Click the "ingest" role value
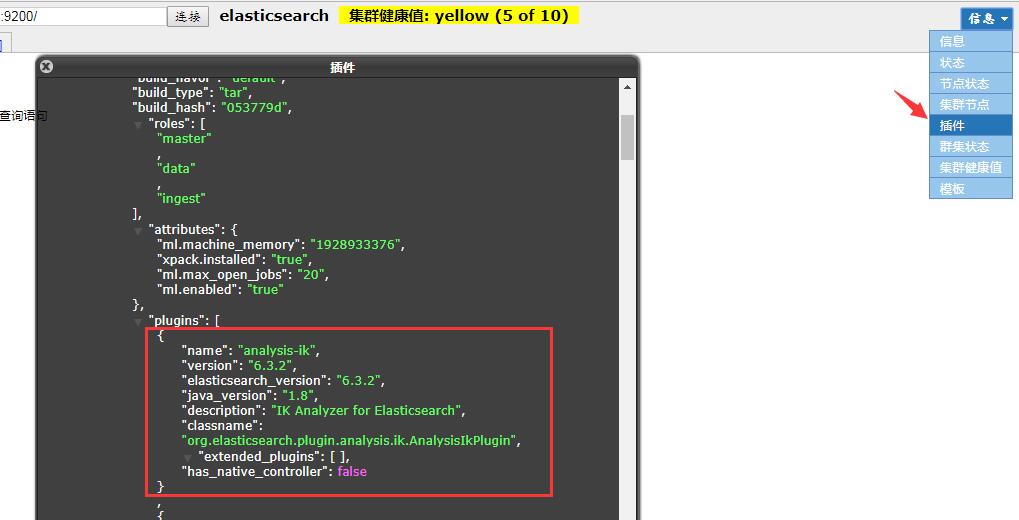 181,198
